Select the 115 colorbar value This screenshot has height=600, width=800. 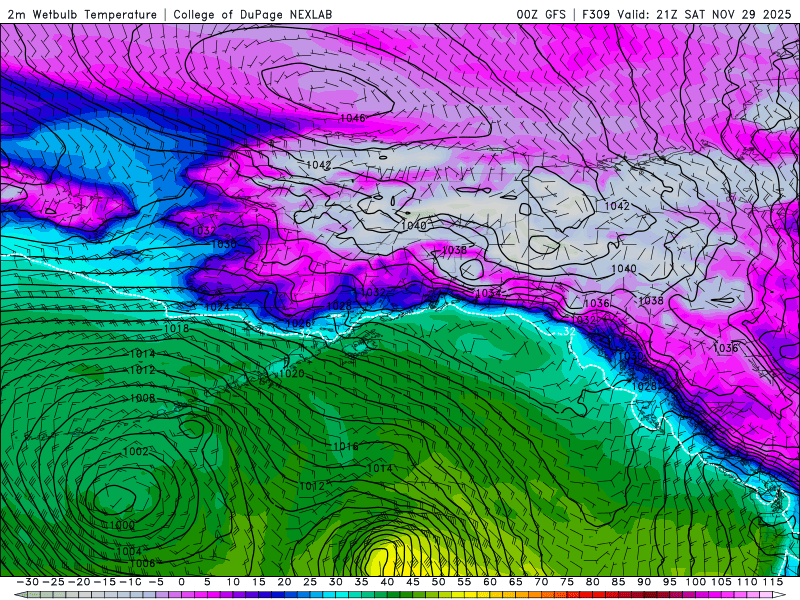[x=772, y=582]
